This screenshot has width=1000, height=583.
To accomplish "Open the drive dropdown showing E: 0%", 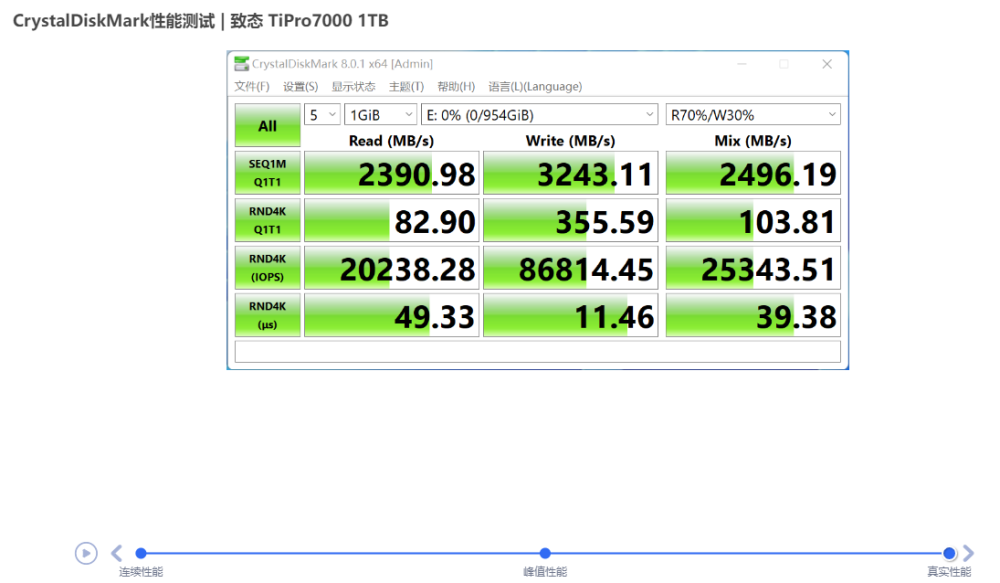I will click(x=540, y=115).
